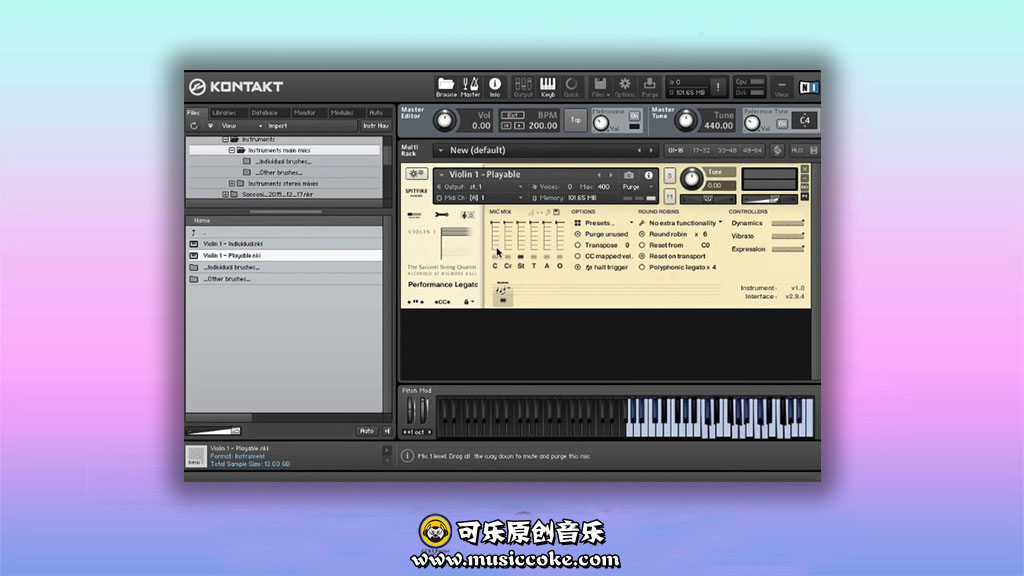1024x576 pixels.
Task: Select the 17-32 rack page tab
Action: pyautogui.click(x=701, y=151)
